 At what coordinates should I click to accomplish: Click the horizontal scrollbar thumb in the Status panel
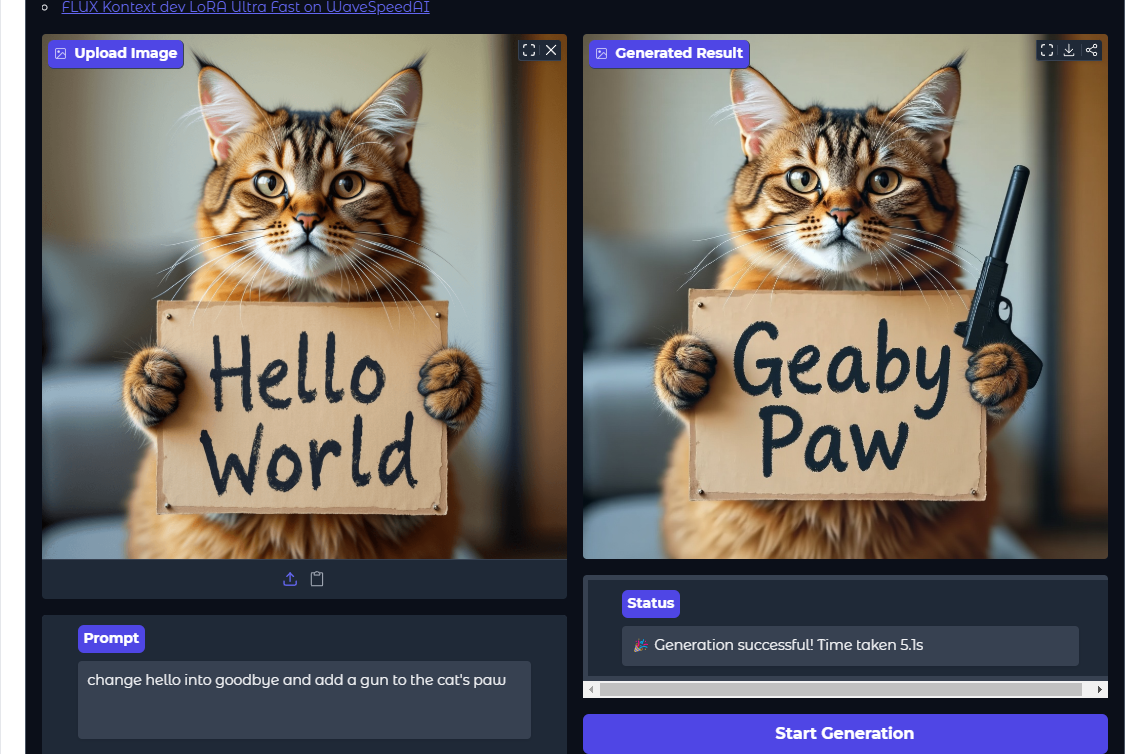click(840, 690)
